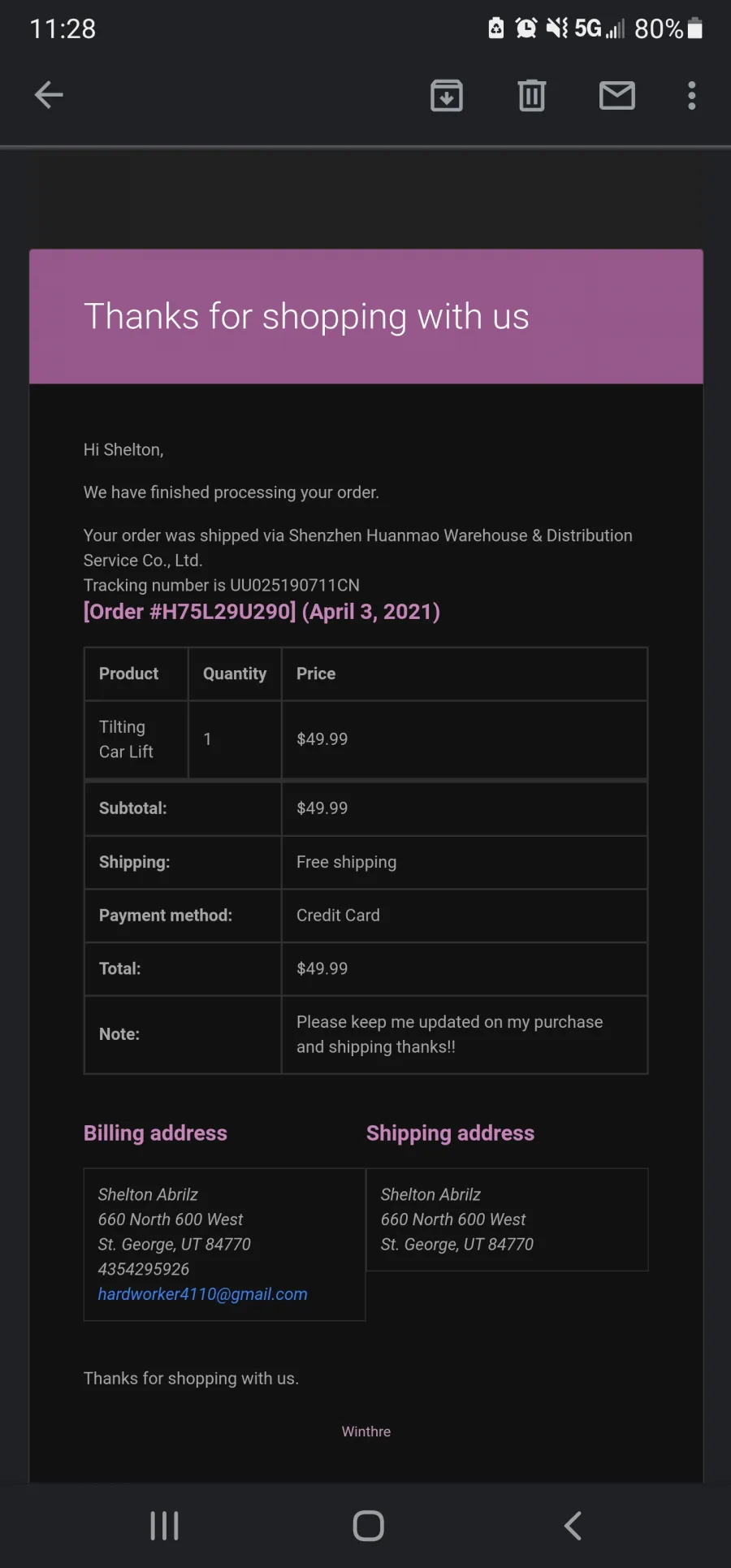Tap the alarm icon in status bar
This screenshot has height=1568, width=731.
526,28
